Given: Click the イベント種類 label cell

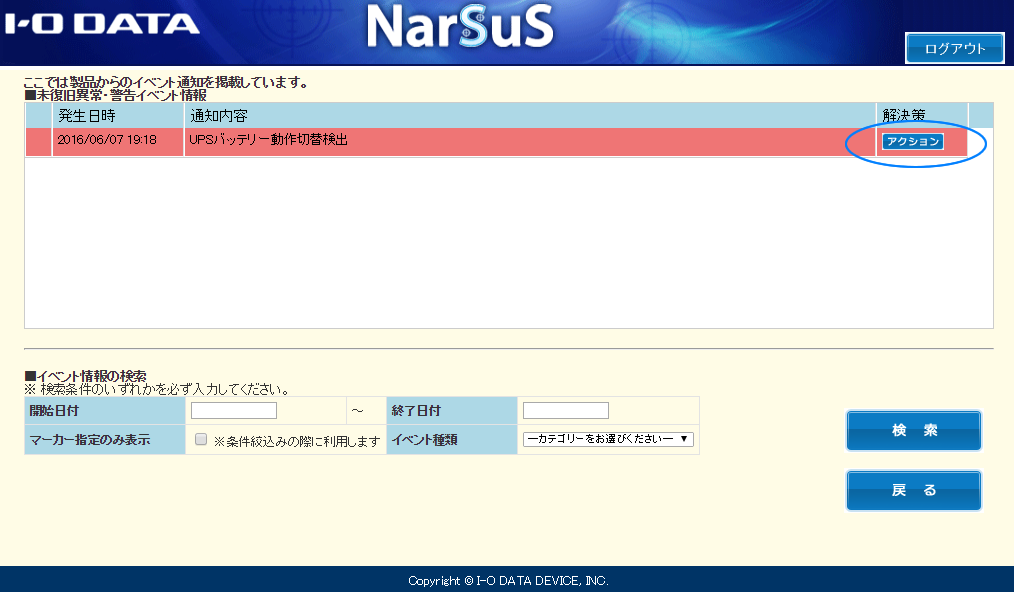Looking at the screenshot, I should (451, 440).
